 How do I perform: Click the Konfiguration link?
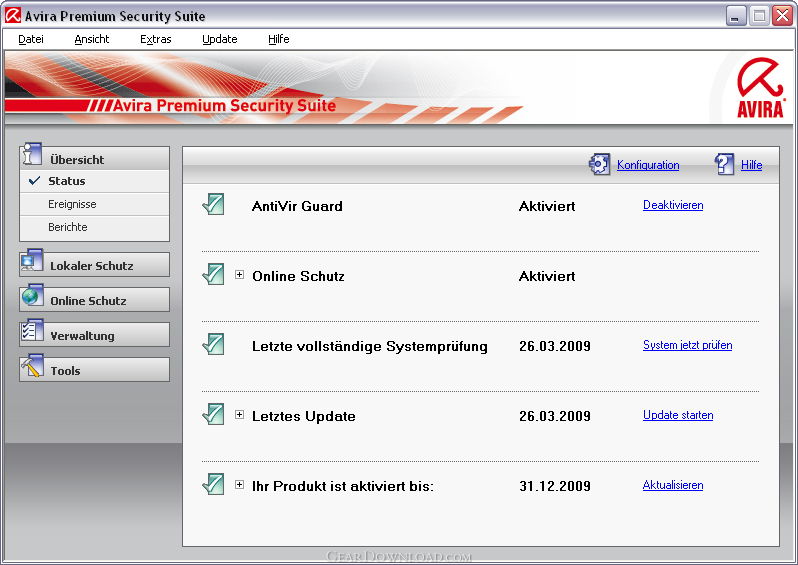(648, 165)
